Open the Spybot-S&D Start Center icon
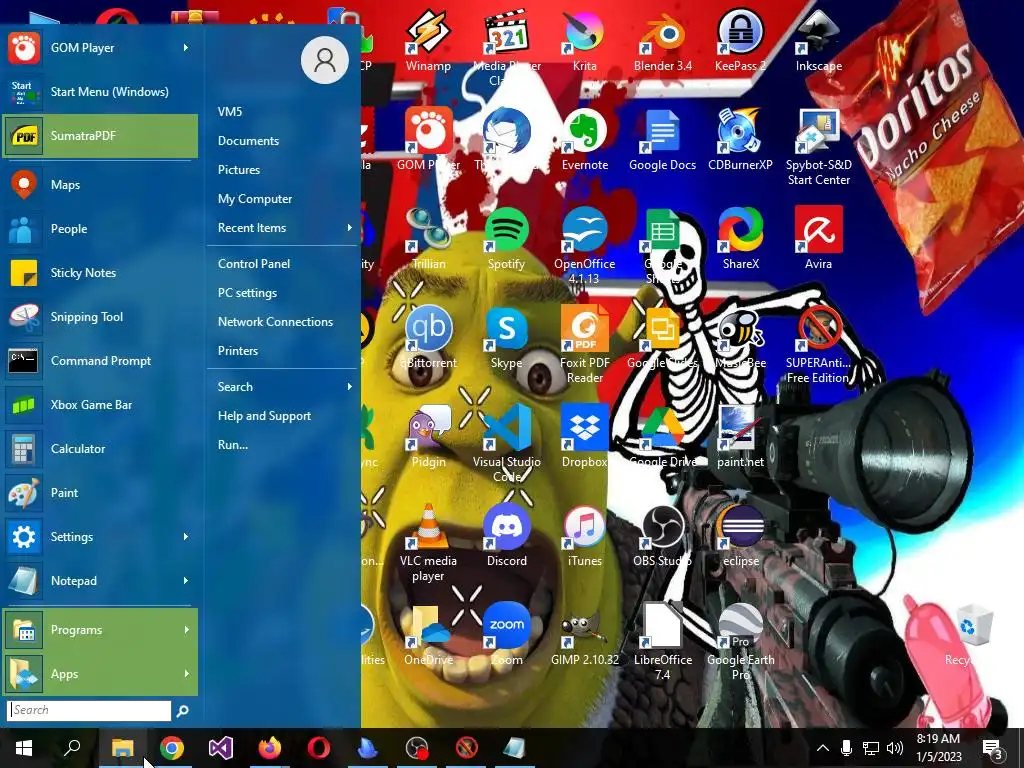 pyautogui.click(x=819, y=148)
